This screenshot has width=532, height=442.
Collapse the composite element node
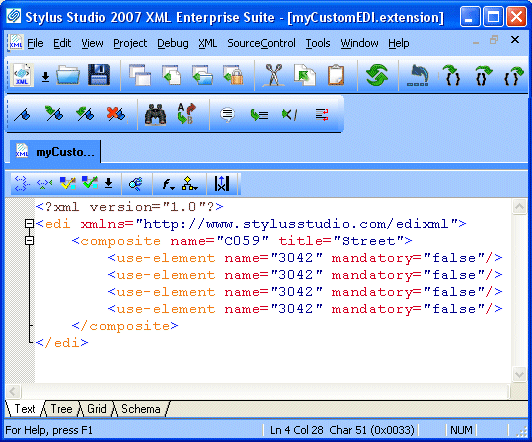[30, 240]
